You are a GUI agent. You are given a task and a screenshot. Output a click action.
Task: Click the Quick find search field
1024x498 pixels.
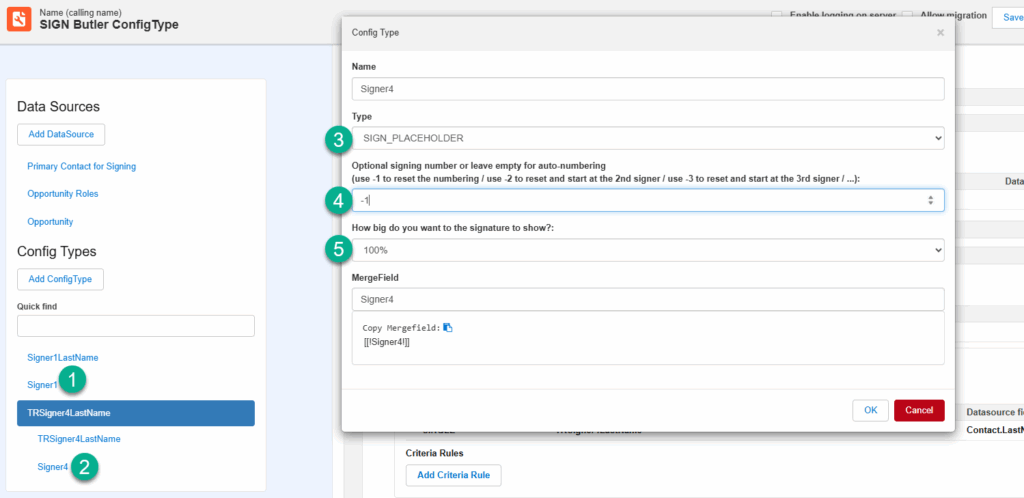[136, 326]
